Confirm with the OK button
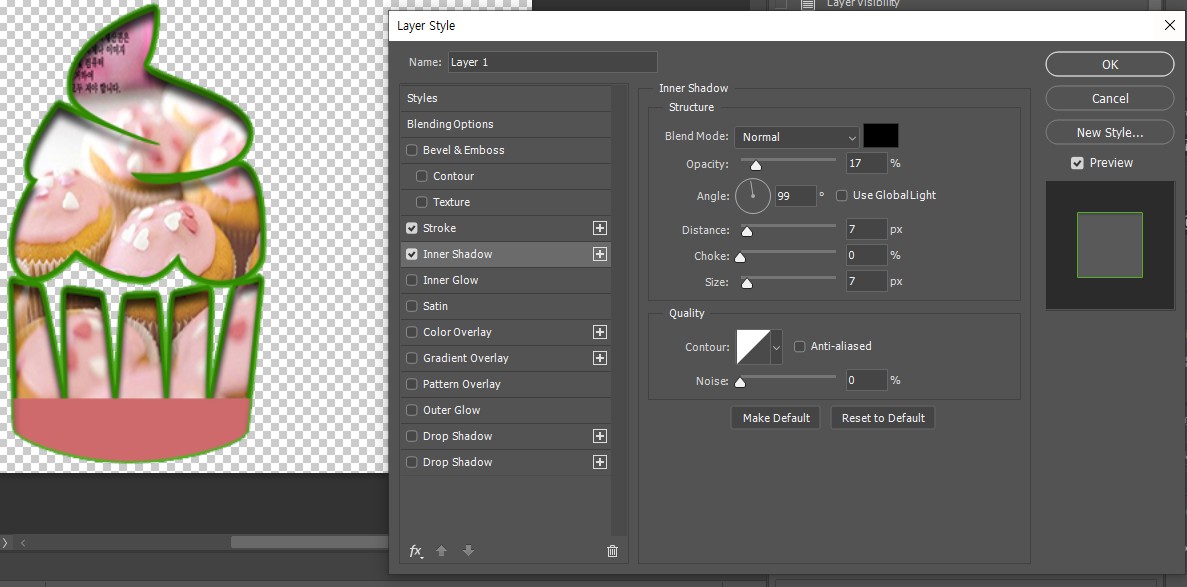The width and height of the screenshot is (1187, 587). point(1110,64)
